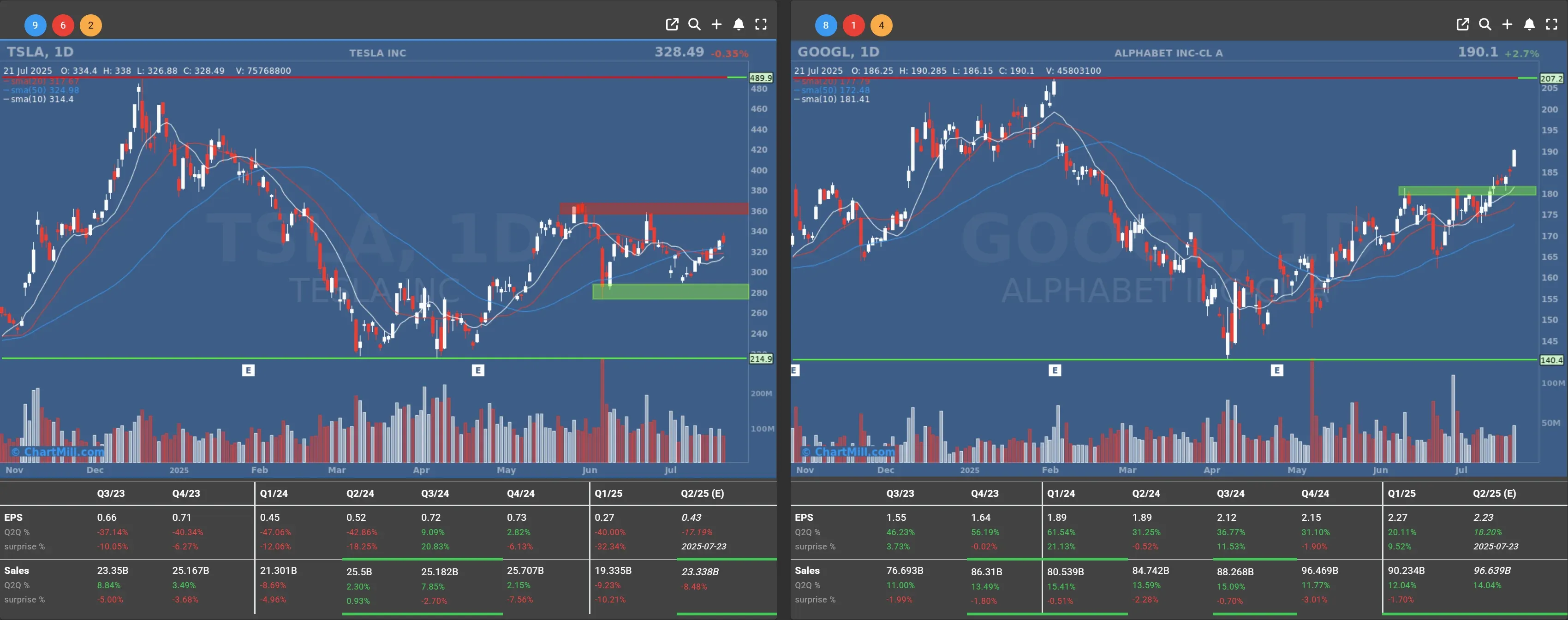Click GOOGL Q3/23 column header
1568x620 pixels.
click(900, 494)
